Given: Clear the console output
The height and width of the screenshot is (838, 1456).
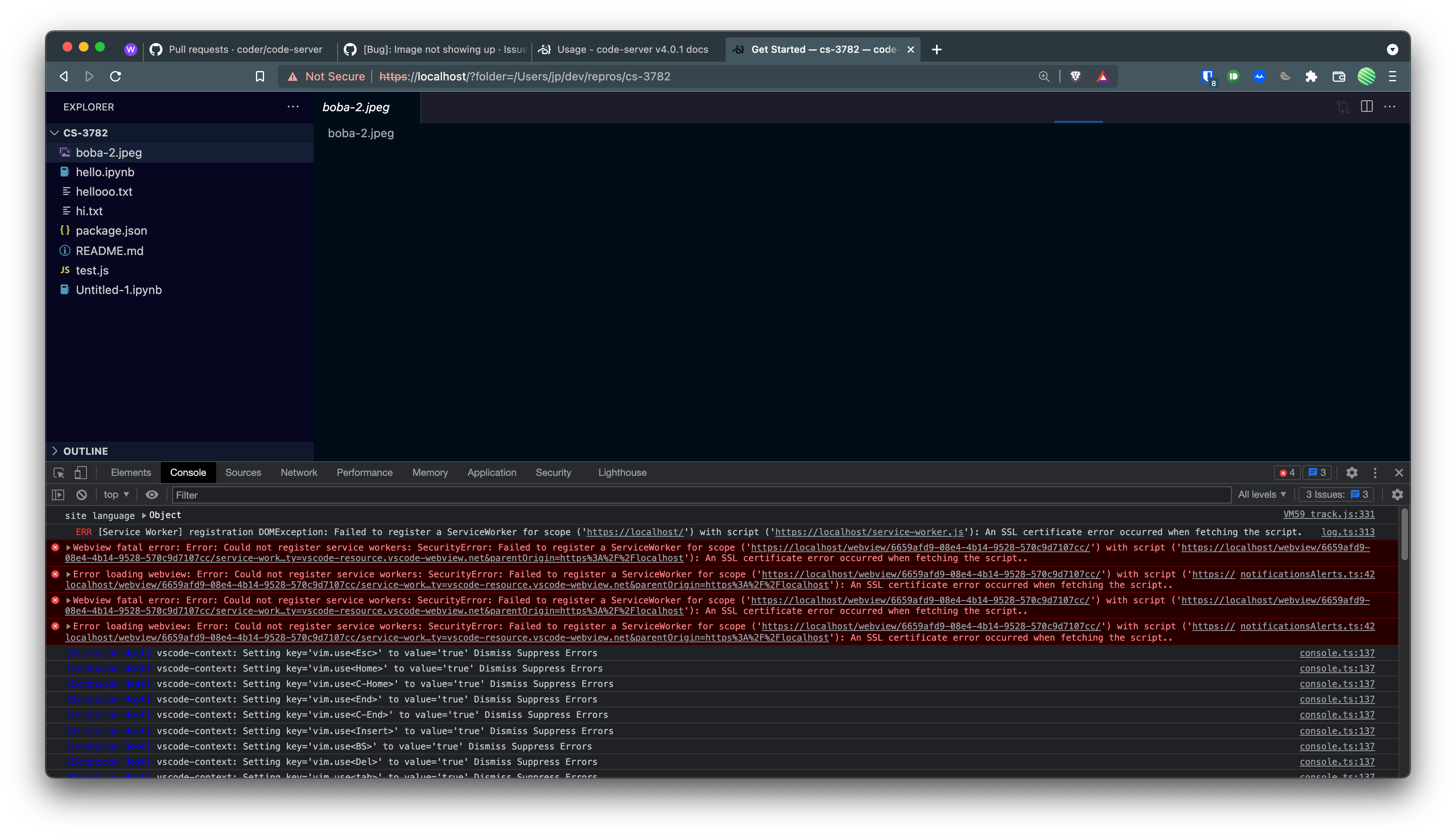Looking at the screenshot, I should 82,495.
